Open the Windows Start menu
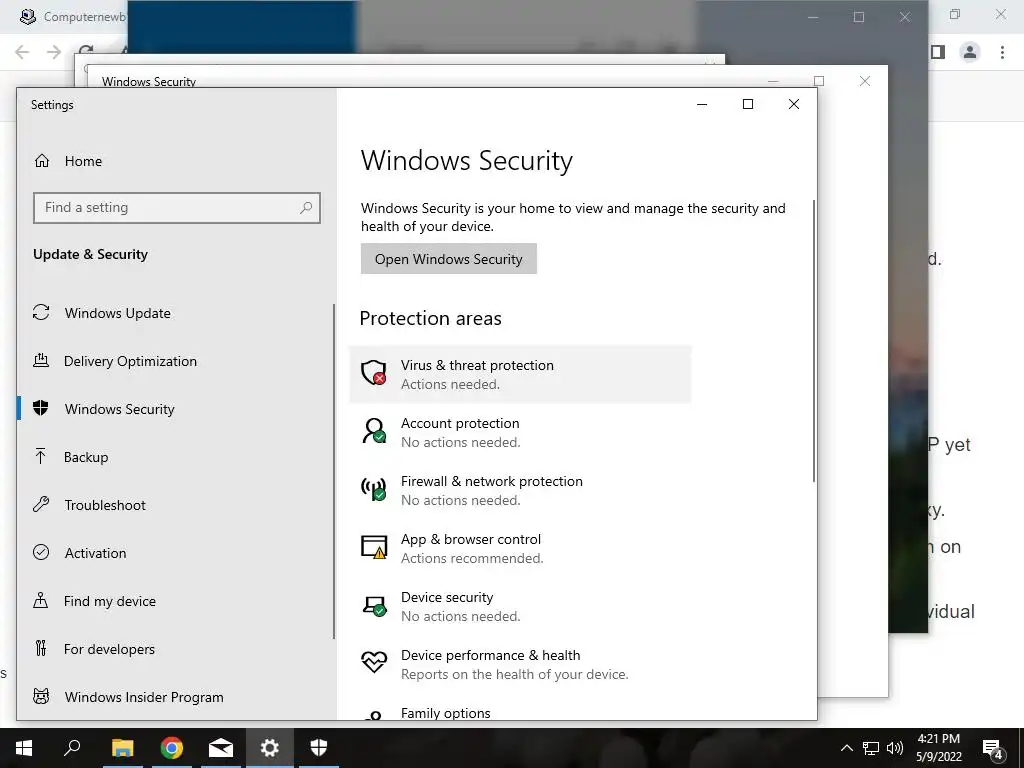The height and width of the screenshot is (768, 1024). [x=24, y=748]
